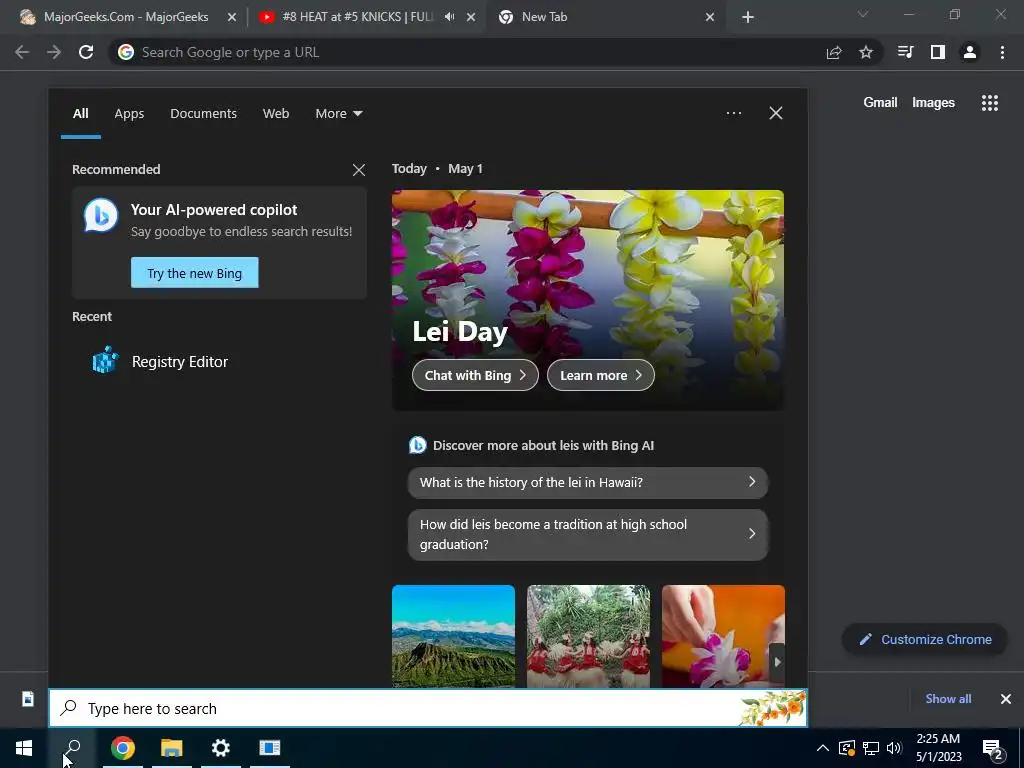
Task: Click Learn more about Lei Day
Action: point(601,376)
